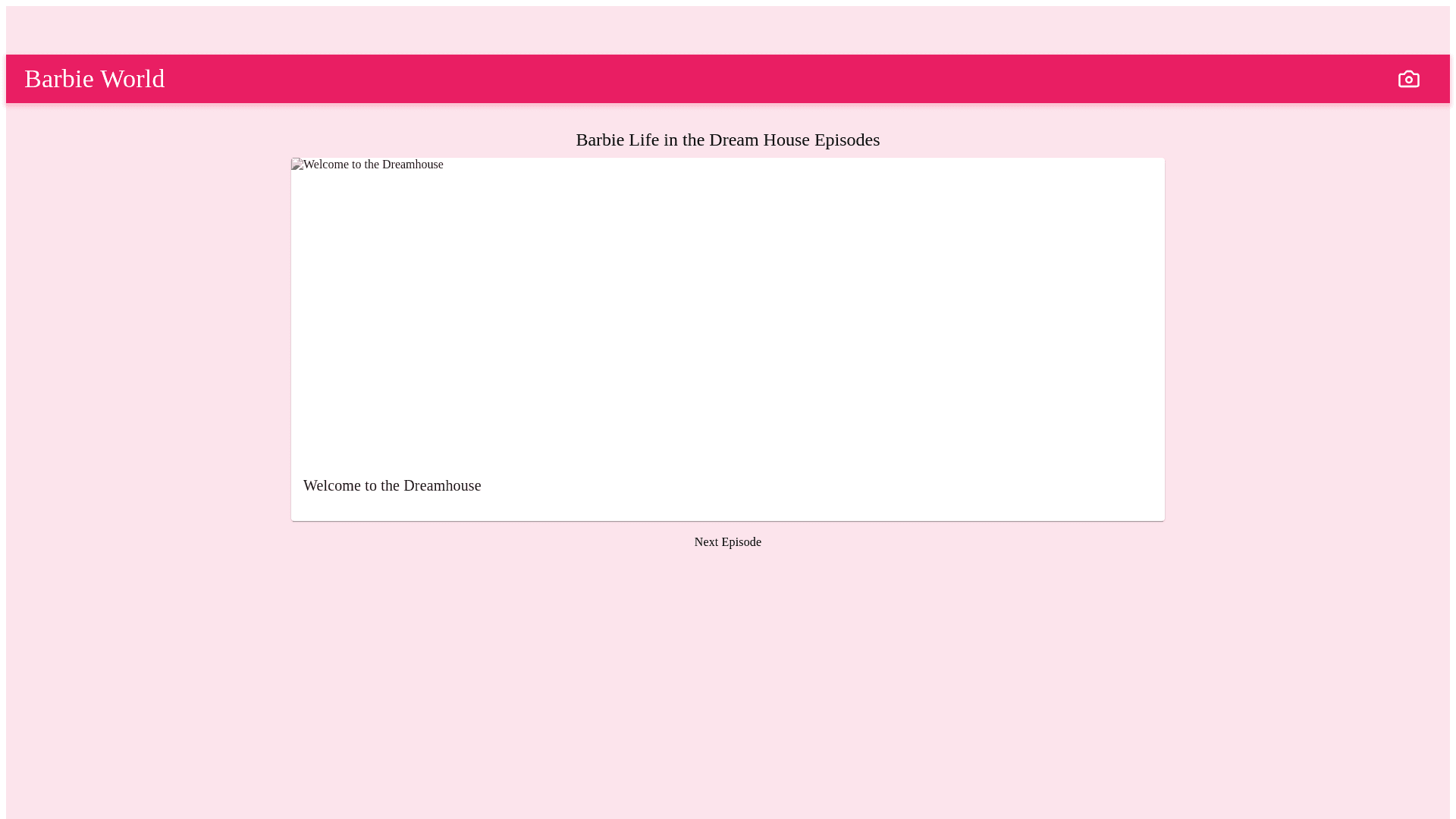
Task: Click the pink header bar's empty middle area
Action: point(728,79)
